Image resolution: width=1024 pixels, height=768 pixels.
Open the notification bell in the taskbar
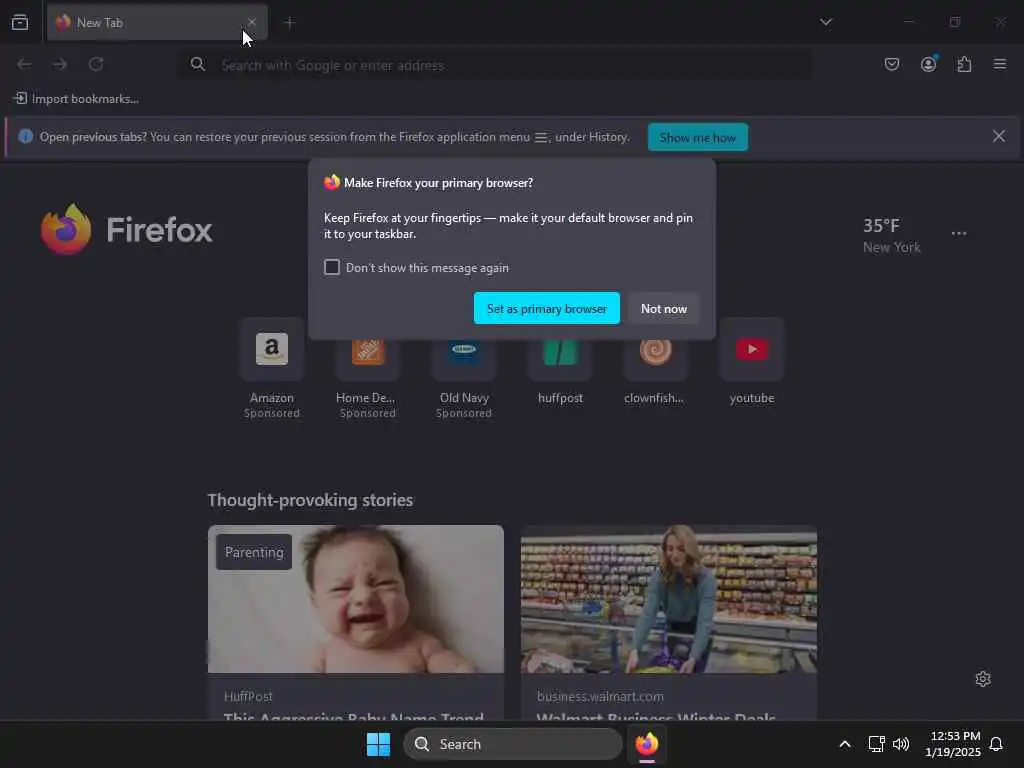coord(996,744)
